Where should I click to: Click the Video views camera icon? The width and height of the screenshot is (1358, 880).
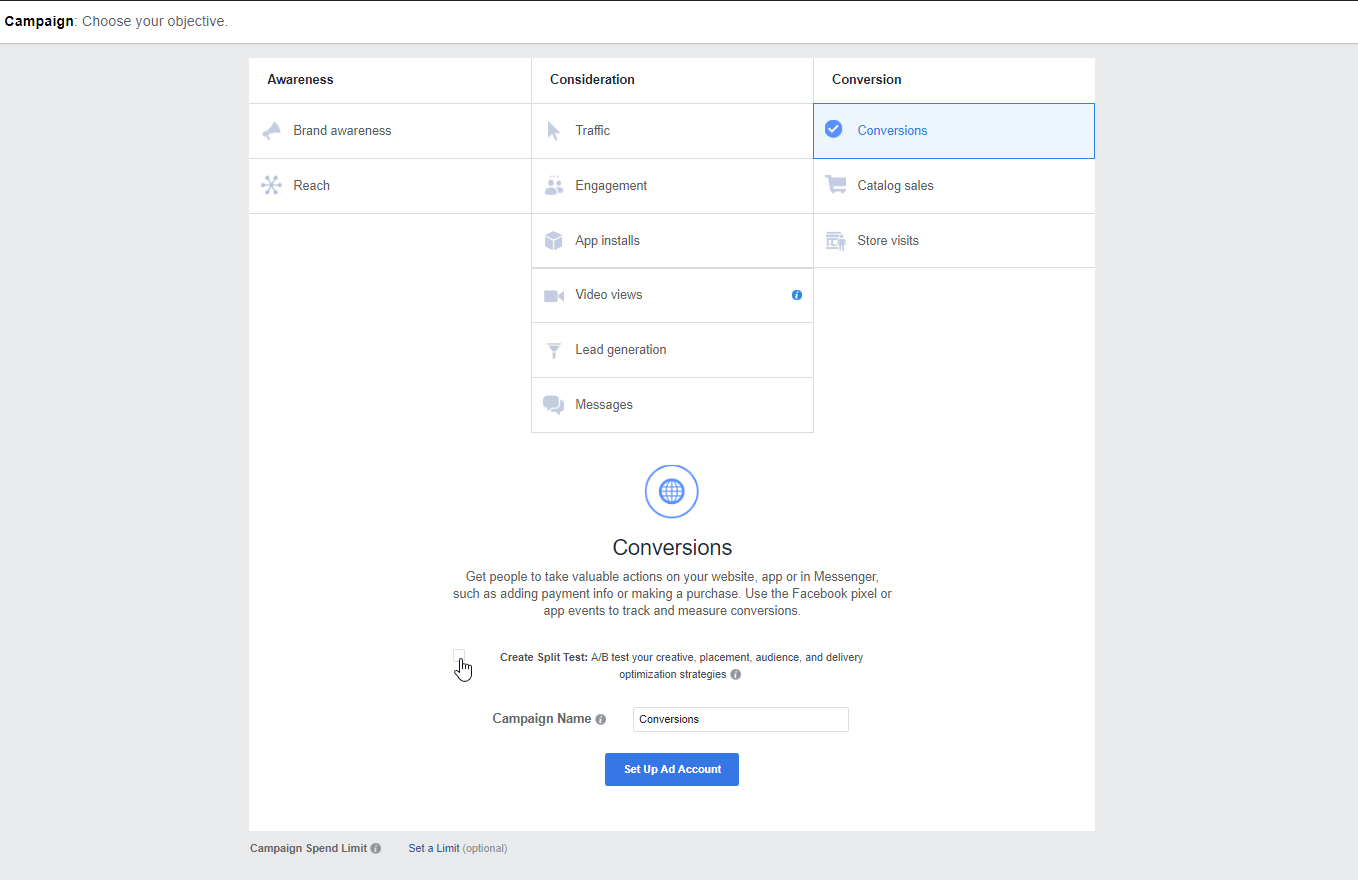point(554,296)
